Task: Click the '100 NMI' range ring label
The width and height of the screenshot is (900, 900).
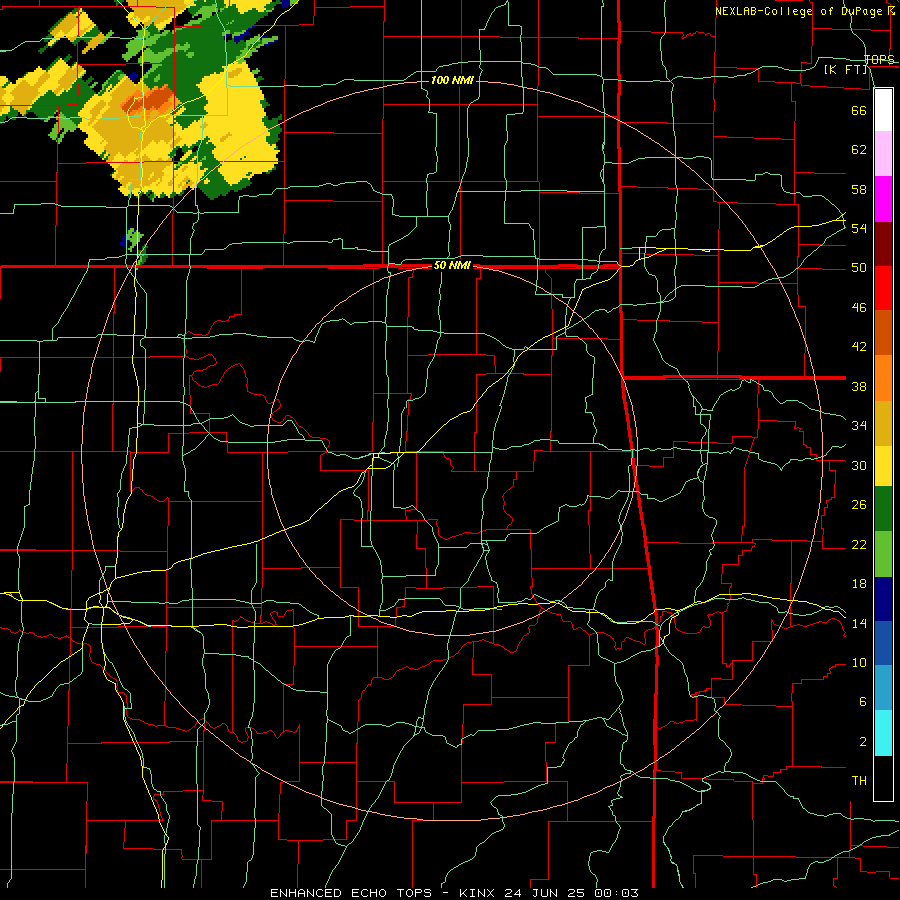Action: [x=452, y=80]
